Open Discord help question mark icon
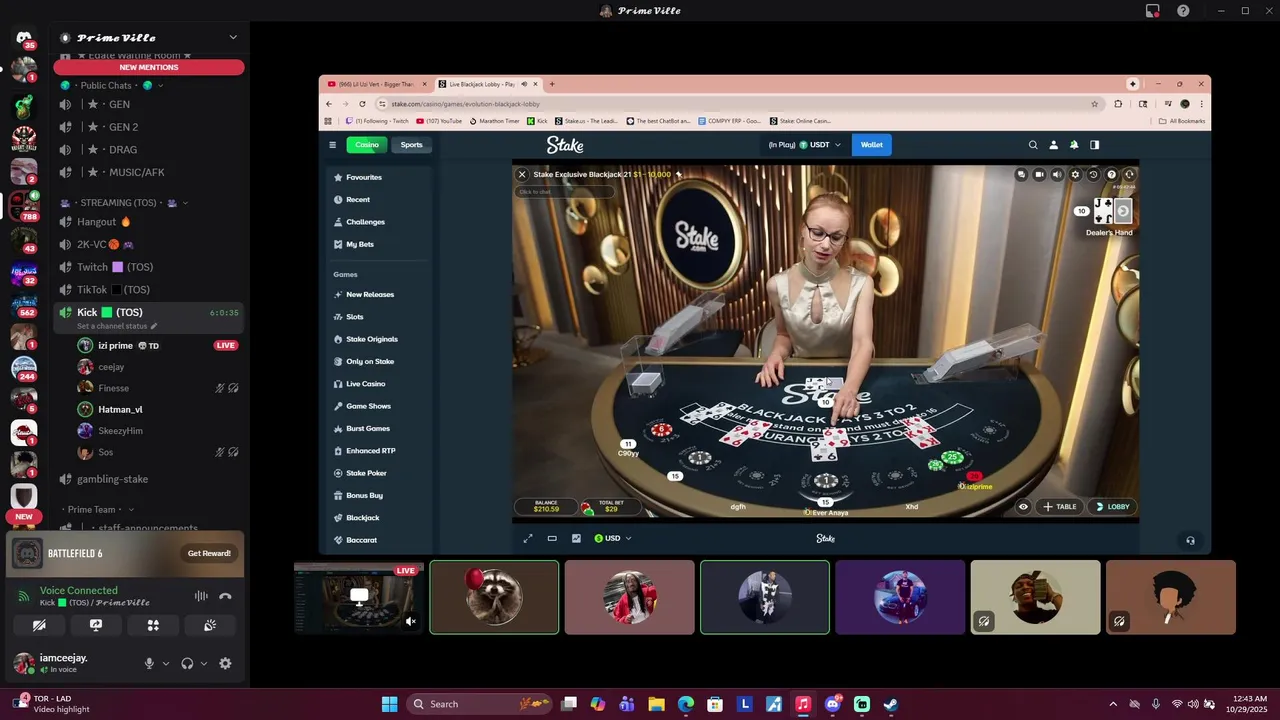Image resolution: width=1280 pixels, height=720 pixels. click(1183, 10)
